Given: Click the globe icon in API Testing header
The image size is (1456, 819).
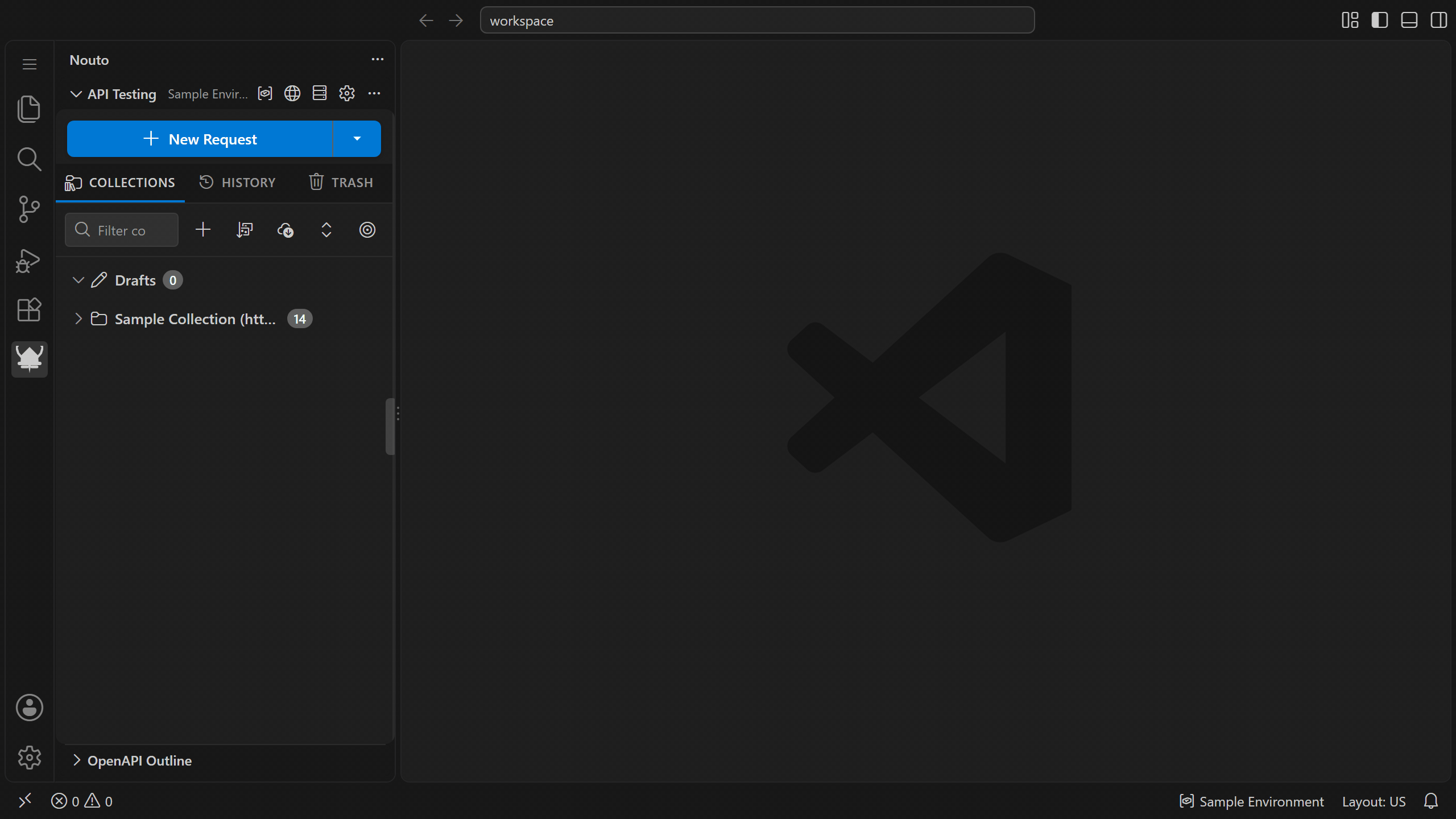Looking at the screenshot, I should coord(292,93).
